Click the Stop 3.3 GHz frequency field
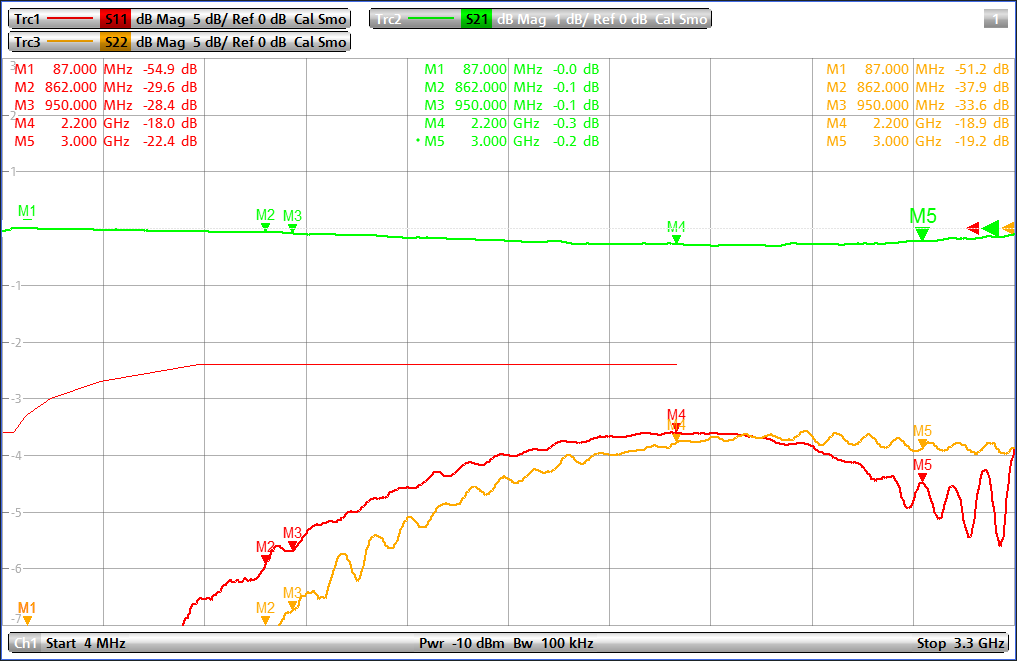Viewport: 1017px width, 661px height. point(960,643)
